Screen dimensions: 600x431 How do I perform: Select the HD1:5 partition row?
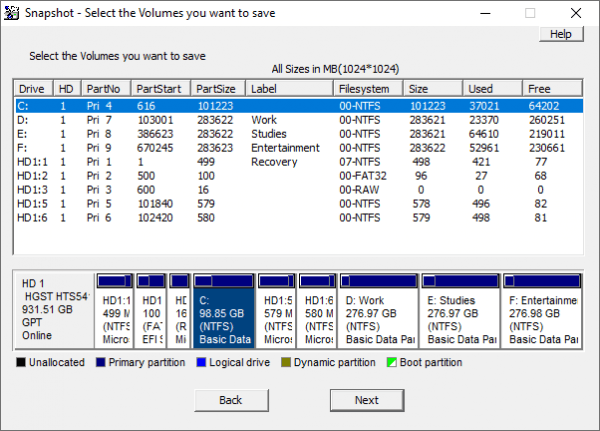point(299,204)
